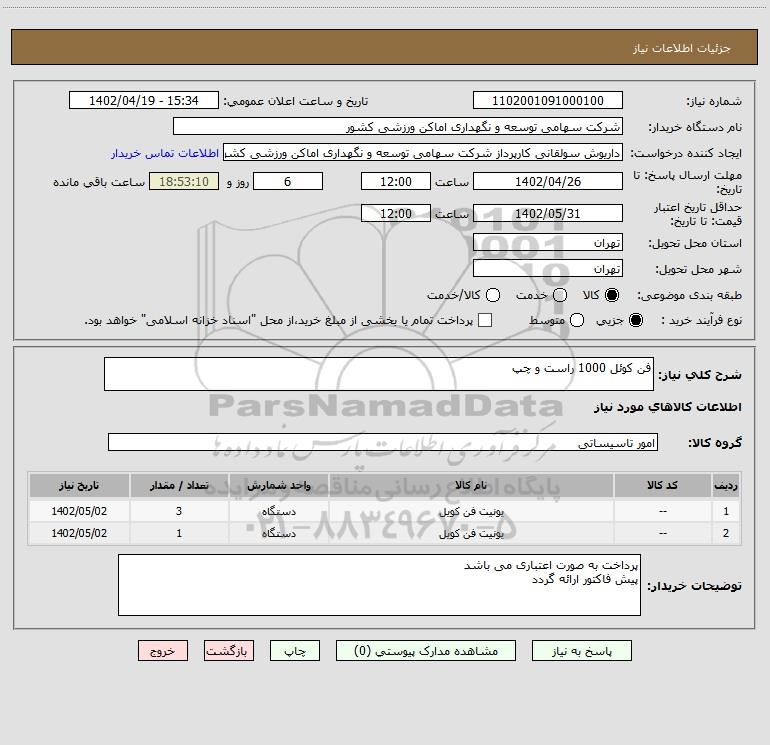Image resolution: width=770 pixels, height=745 pixels.
Task: Click the بازگشت back button
Action: [x=229, y=651]
